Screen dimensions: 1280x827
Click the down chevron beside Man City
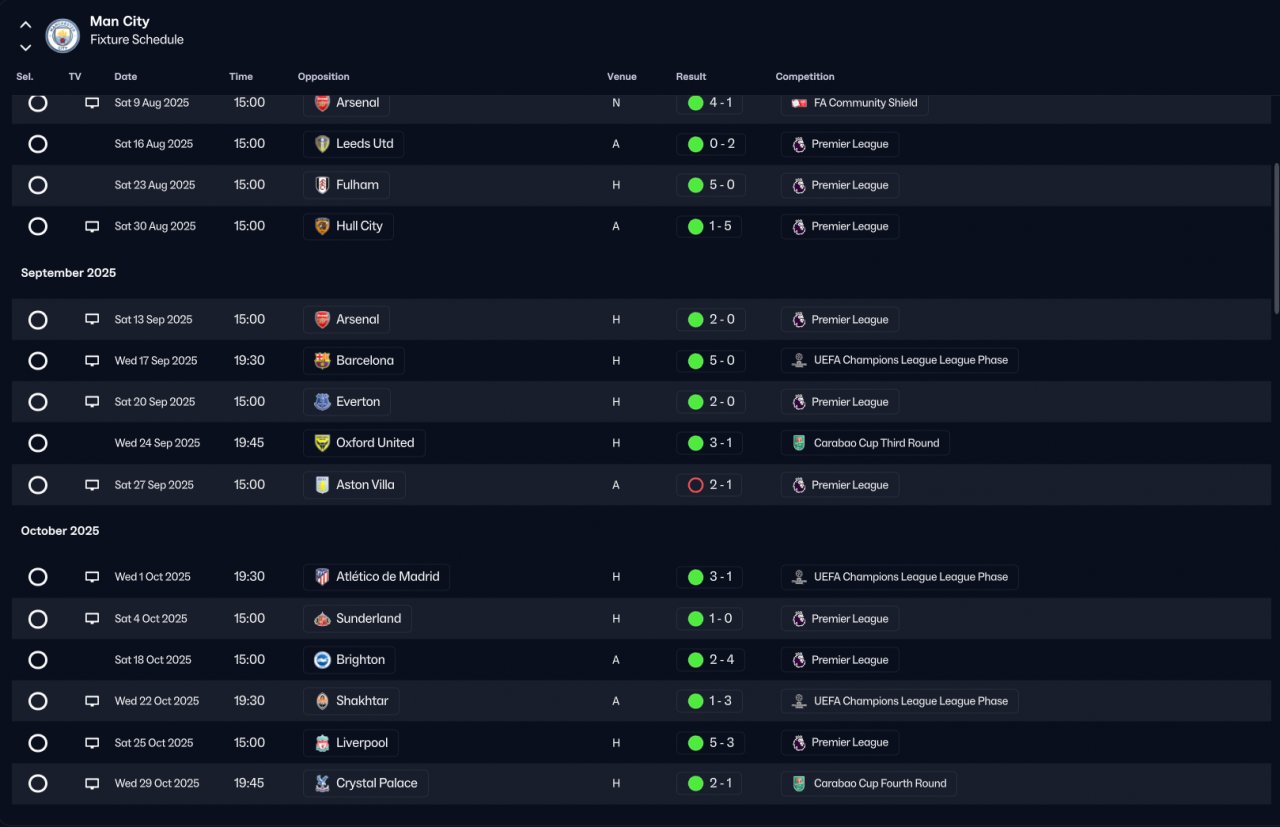(x=26, y=47)
